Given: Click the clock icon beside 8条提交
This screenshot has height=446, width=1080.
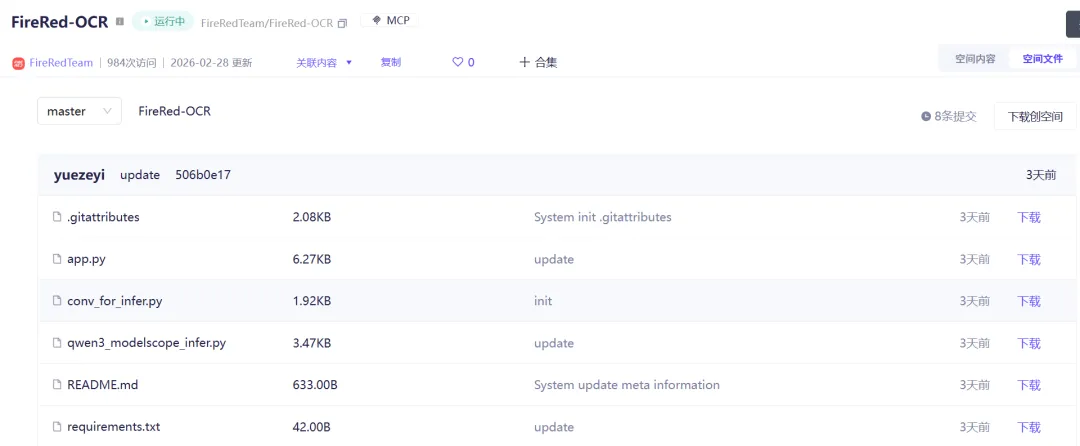Looking at the screenshot, I should click(926, 116).
